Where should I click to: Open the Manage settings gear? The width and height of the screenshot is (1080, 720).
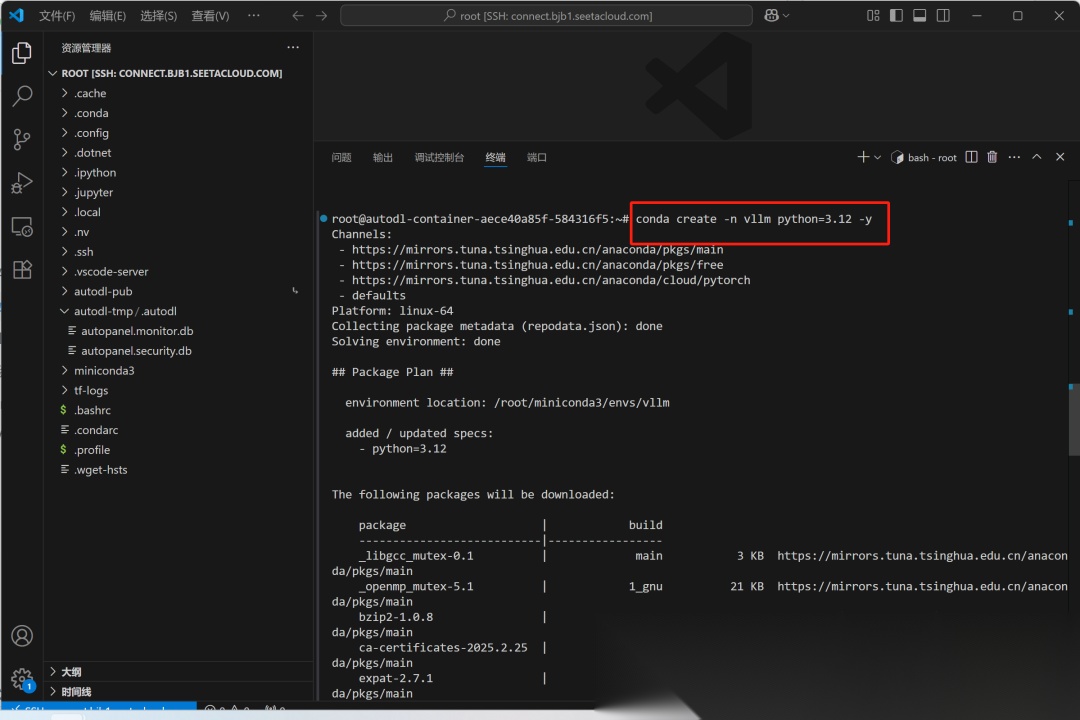(21, 679)
